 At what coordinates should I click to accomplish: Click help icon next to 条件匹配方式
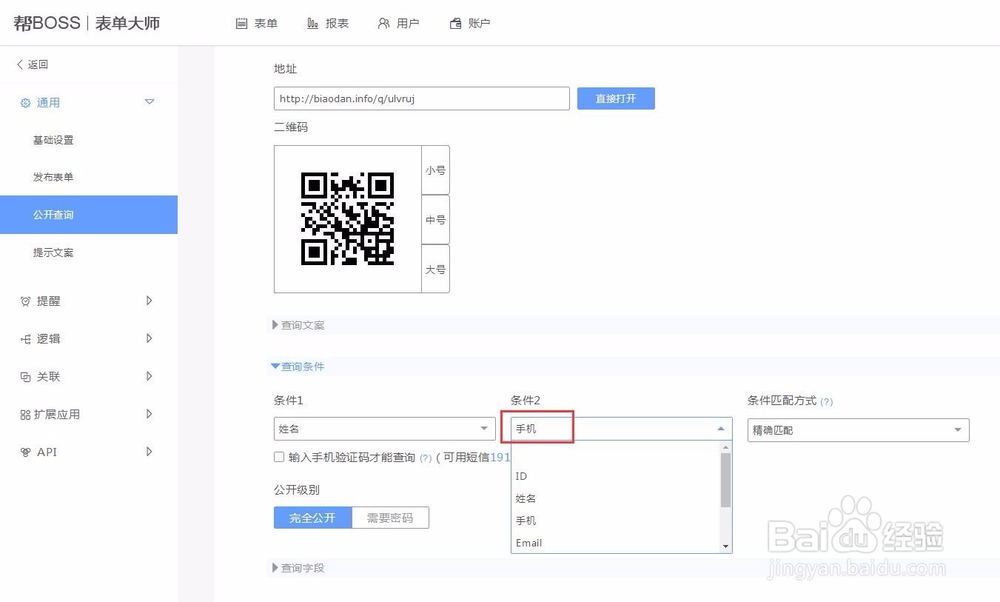coord(827,402)
